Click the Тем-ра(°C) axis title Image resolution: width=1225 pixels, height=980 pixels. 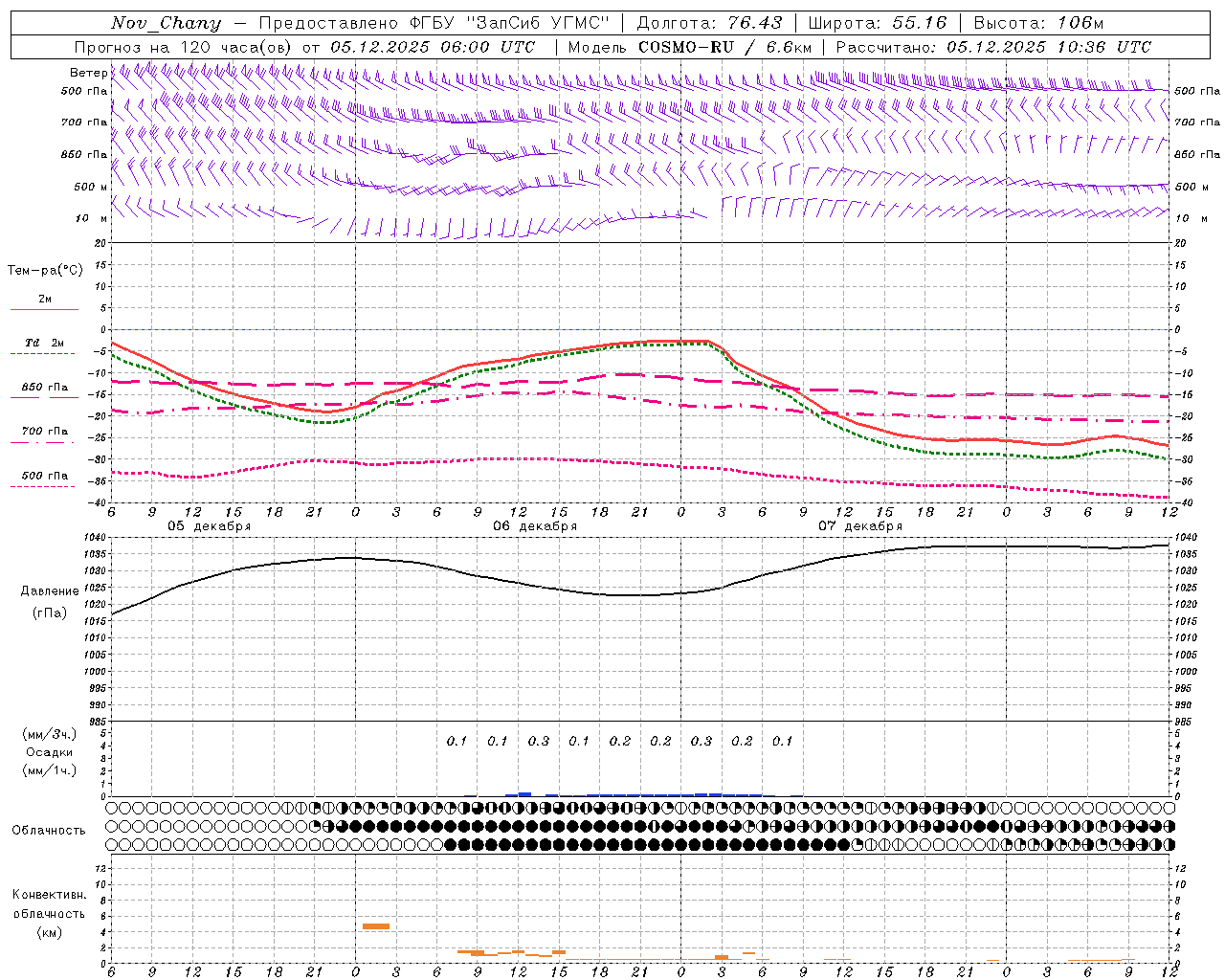tap(45, 270)
